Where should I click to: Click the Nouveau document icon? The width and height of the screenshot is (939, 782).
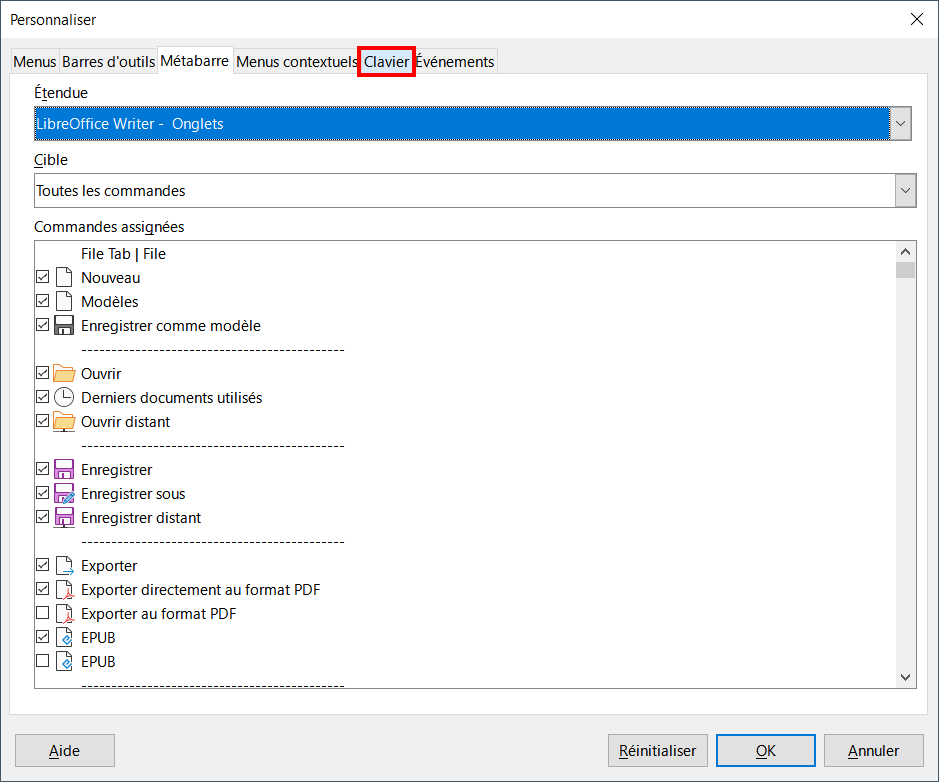pyautogui.click(x=64, y=277)
